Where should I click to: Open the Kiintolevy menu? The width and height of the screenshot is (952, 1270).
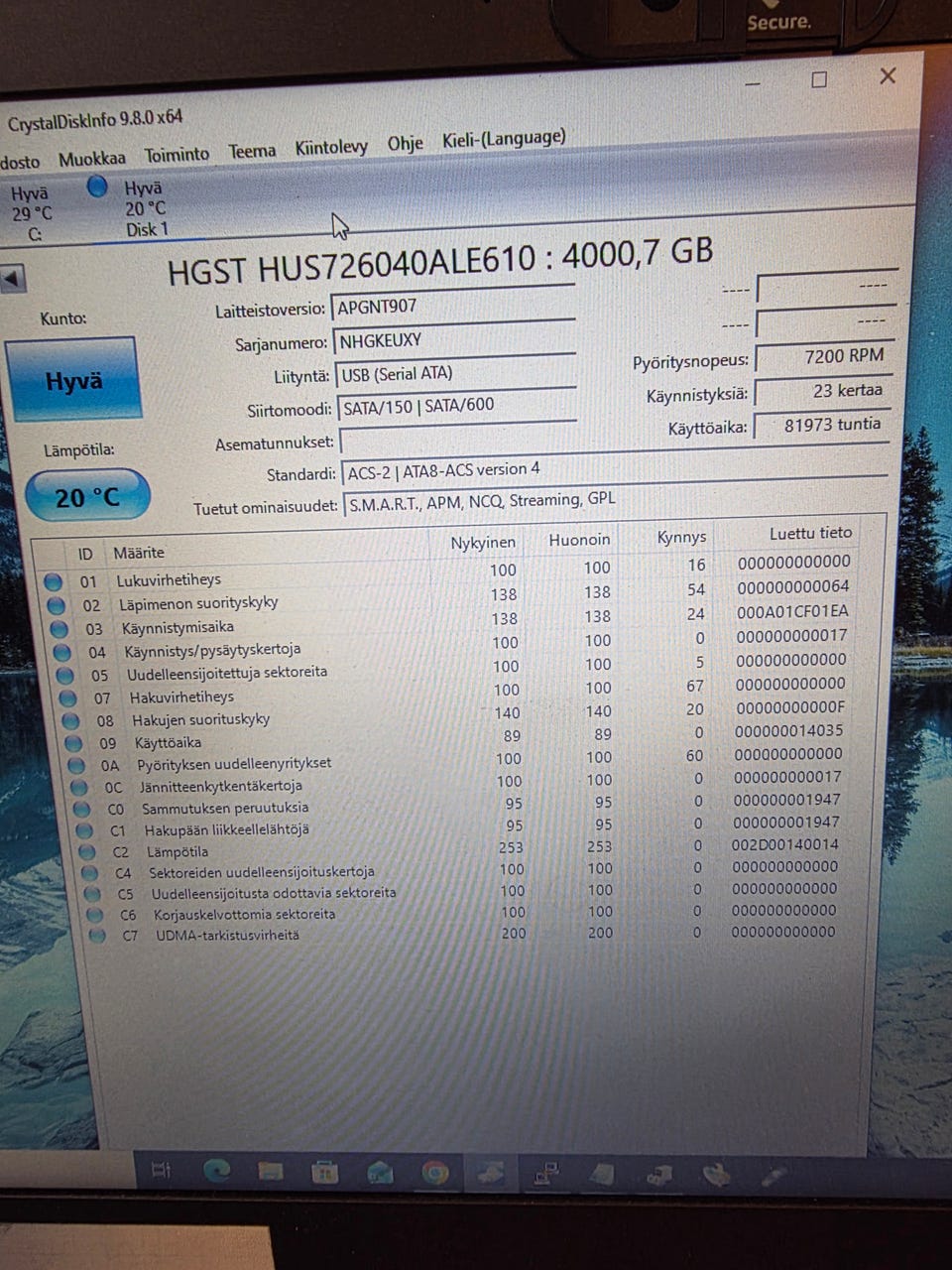coord(331,147)
